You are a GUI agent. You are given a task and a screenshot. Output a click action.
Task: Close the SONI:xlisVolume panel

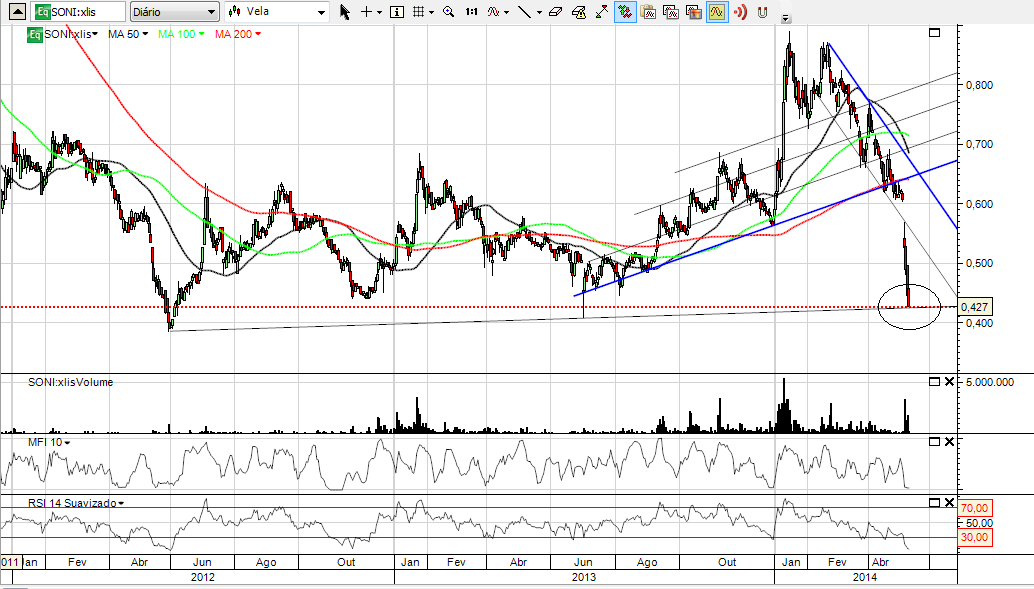(x=949, y=382)
